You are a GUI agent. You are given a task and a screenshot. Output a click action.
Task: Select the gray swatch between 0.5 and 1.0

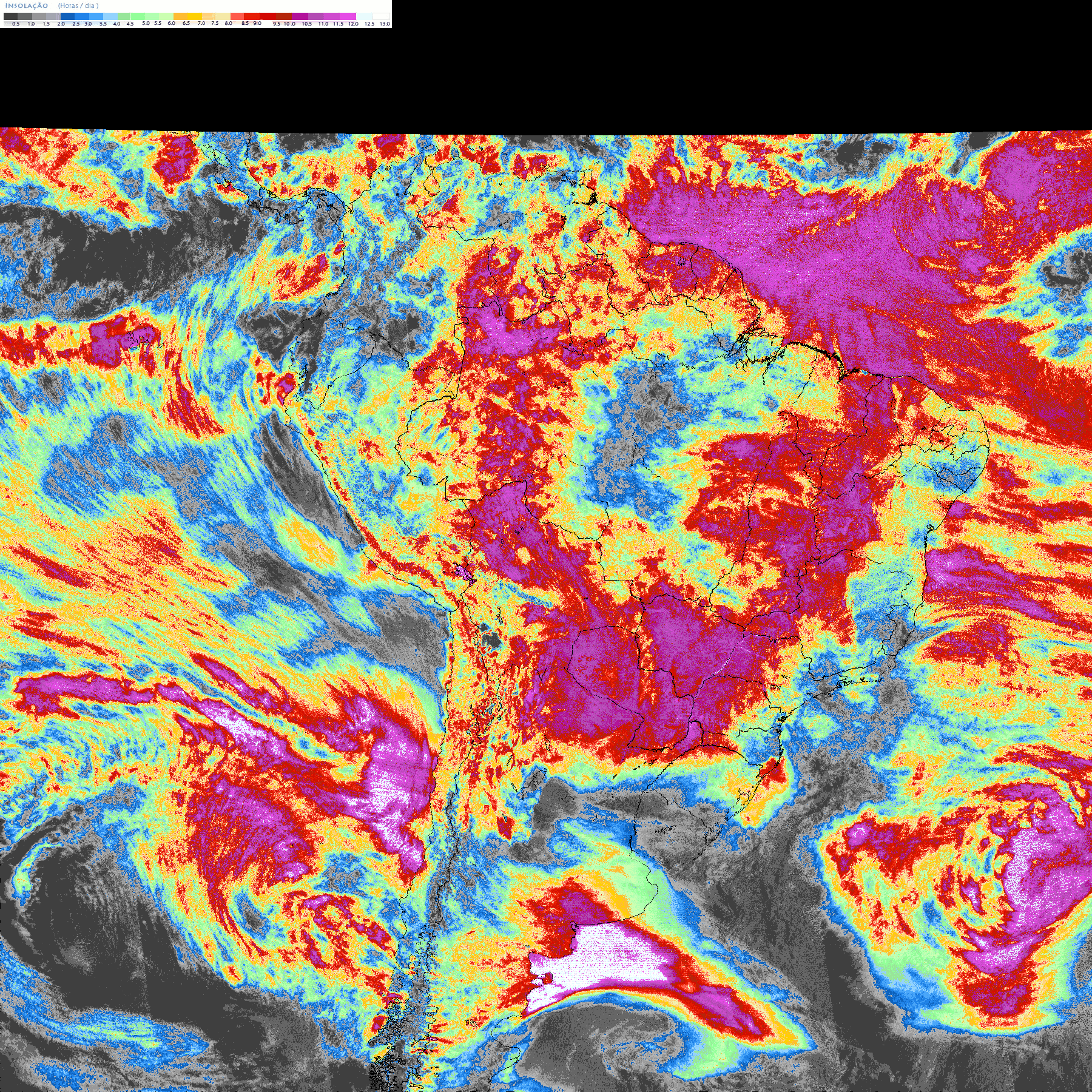click(25, 16)
